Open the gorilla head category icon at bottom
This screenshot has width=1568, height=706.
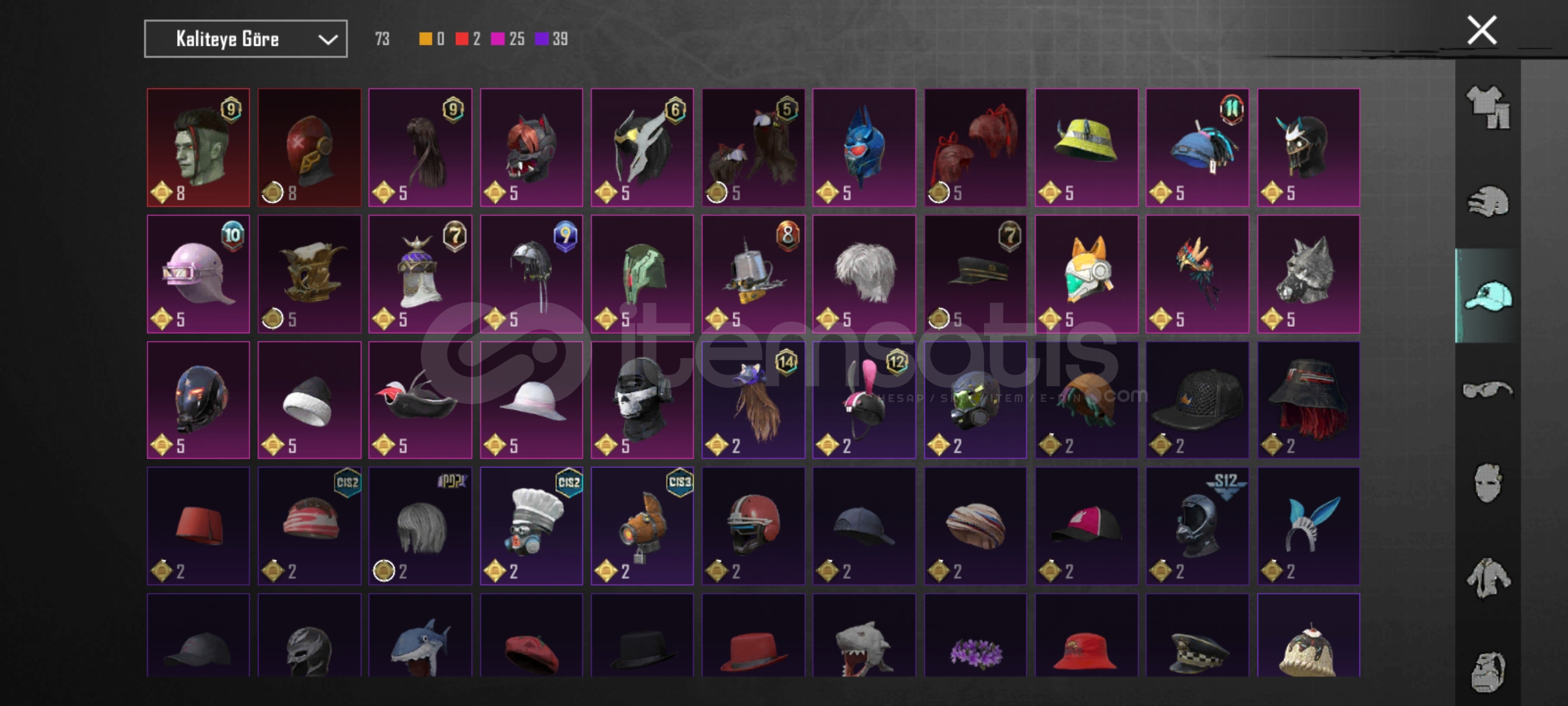coord(1488,671)
